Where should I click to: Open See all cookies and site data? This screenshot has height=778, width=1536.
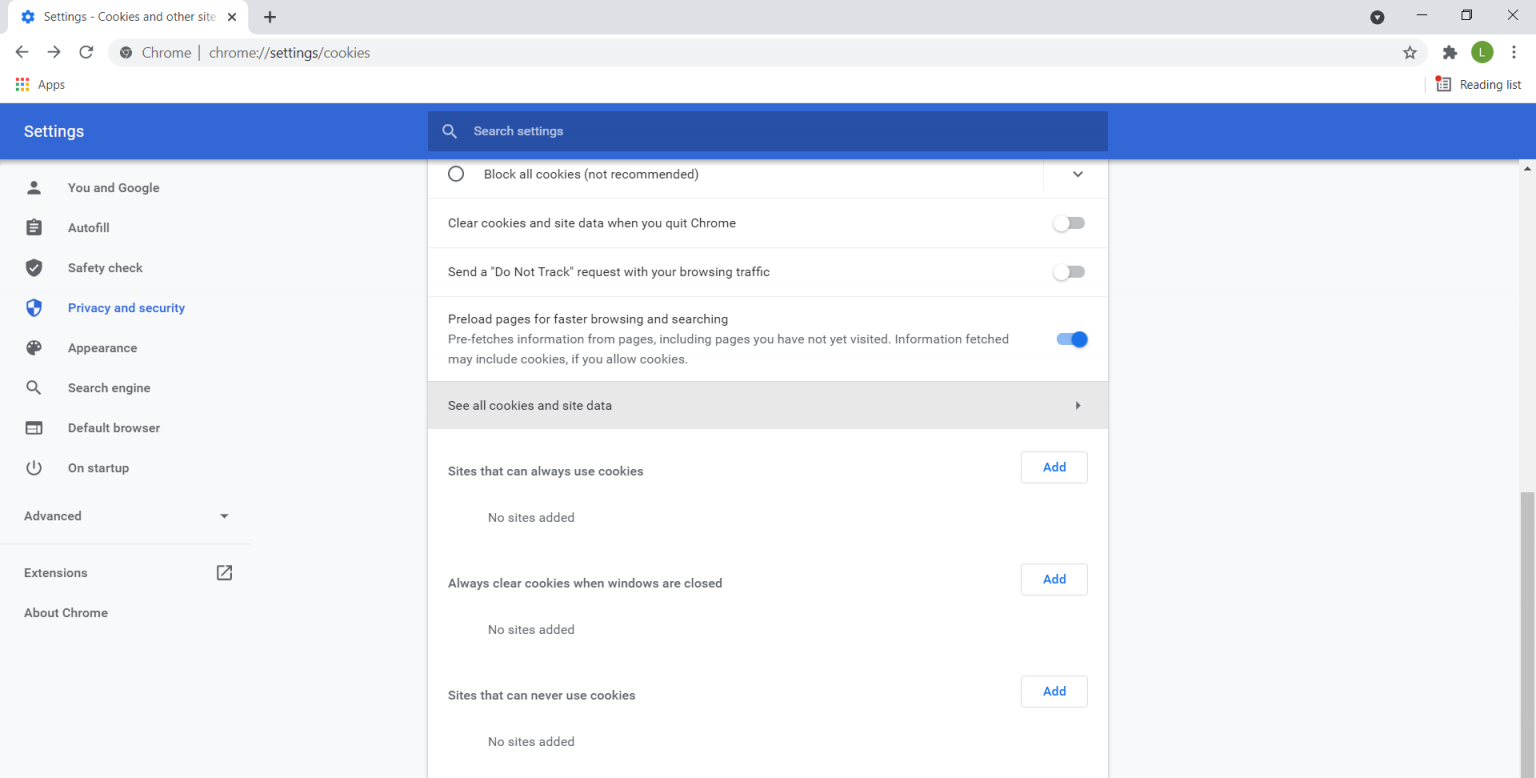tap(767, 405)
